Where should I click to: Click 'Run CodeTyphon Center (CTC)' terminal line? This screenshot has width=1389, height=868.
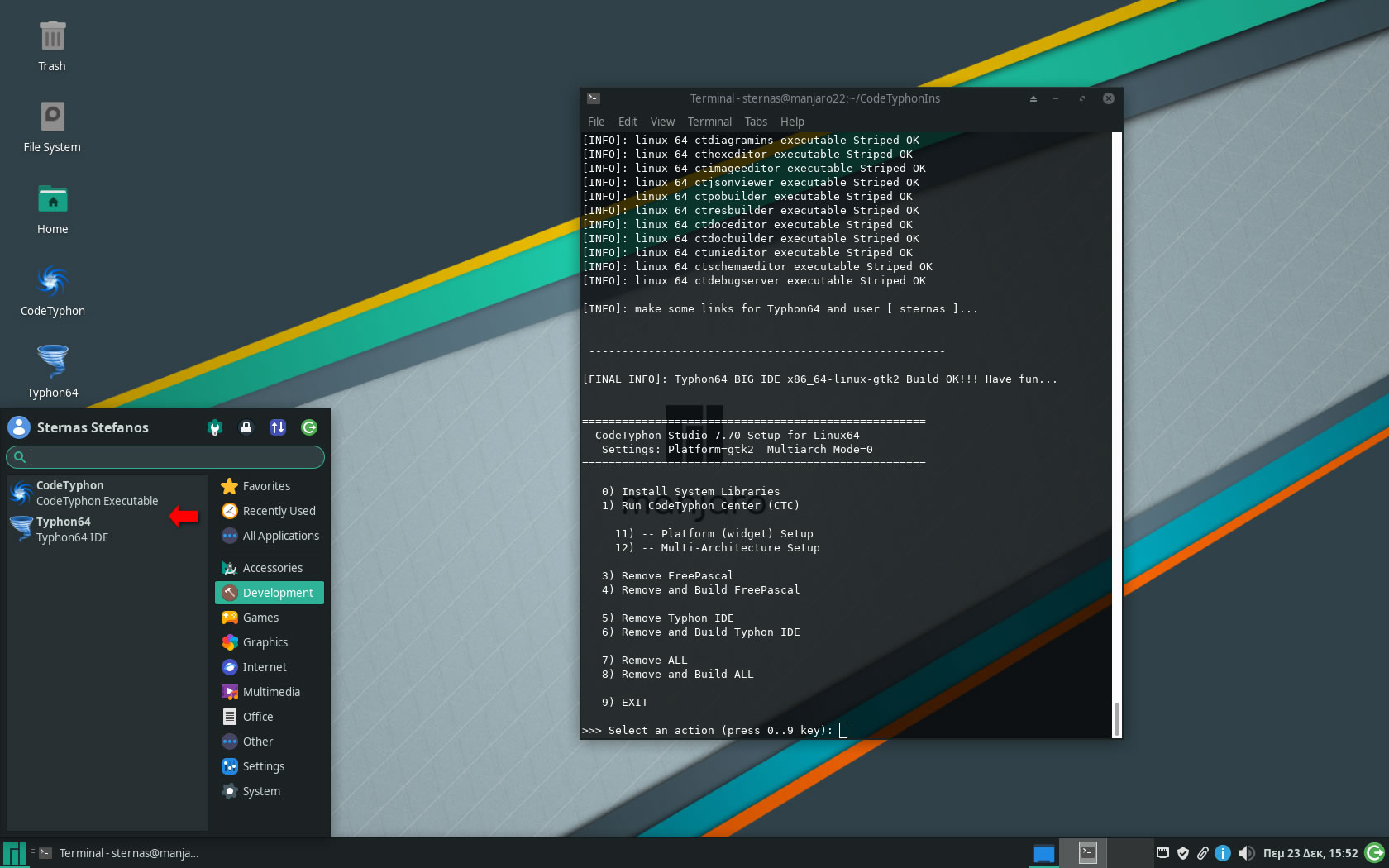click(x=700, y=505)
